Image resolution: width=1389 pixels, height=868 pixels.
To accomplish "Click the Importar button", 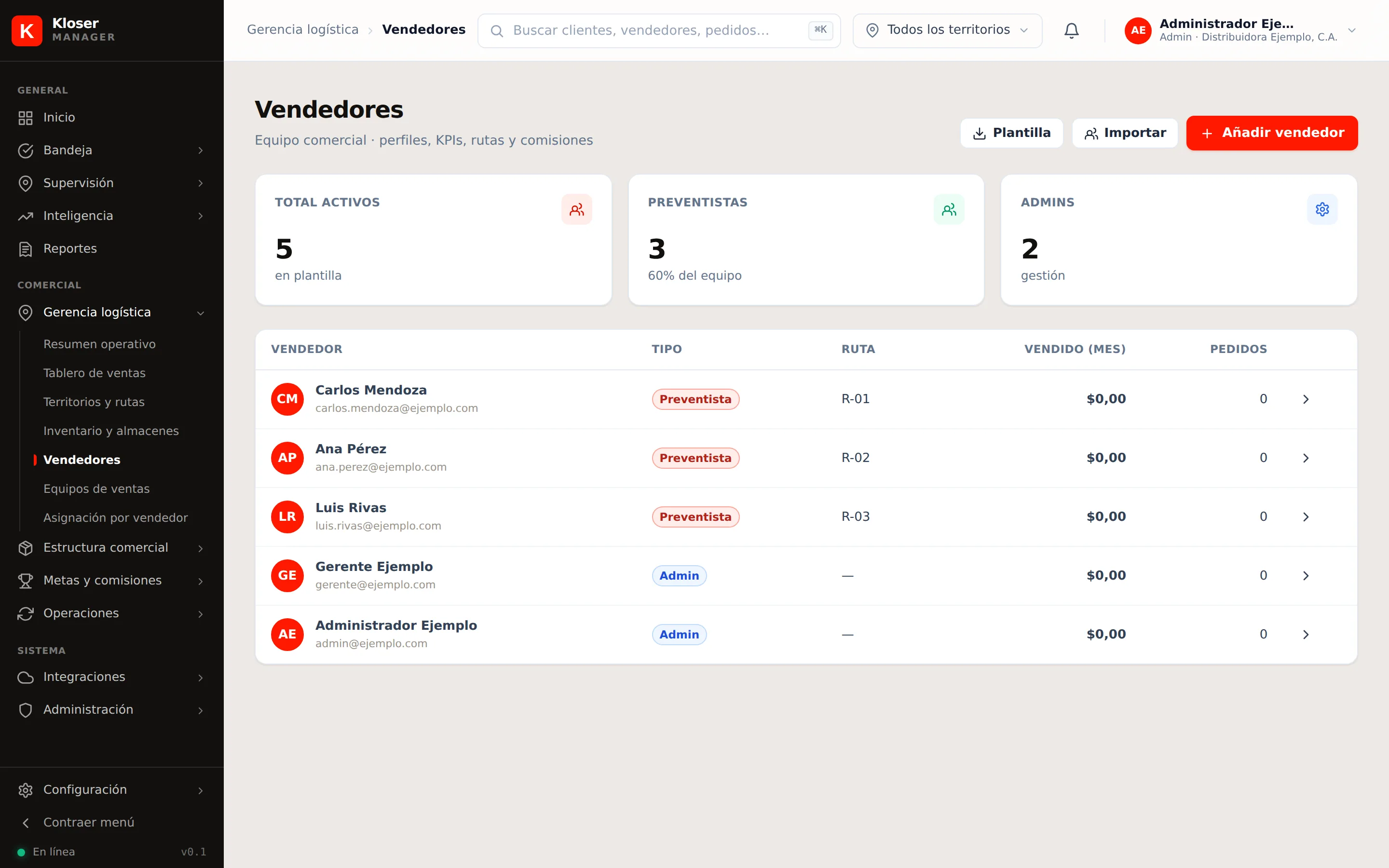I will [1124, 133].
